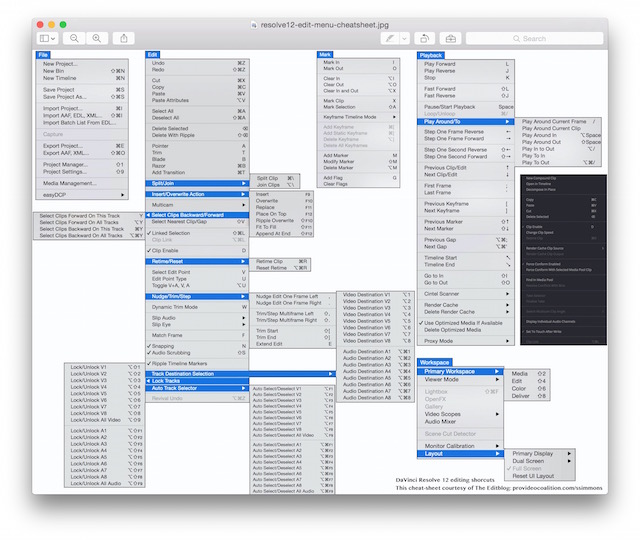
Task: Click the 'Insert/Overwrite Action' highlighted row
Action: [x=197, y=194]
